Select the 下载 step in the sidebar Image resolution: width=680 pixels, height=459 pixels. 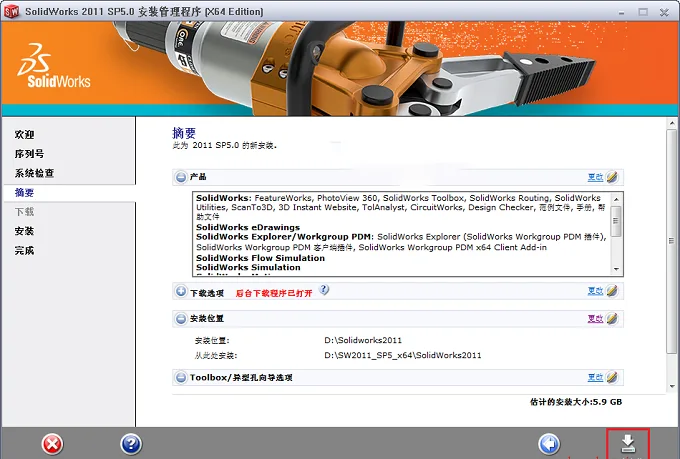tap(24, 212)
